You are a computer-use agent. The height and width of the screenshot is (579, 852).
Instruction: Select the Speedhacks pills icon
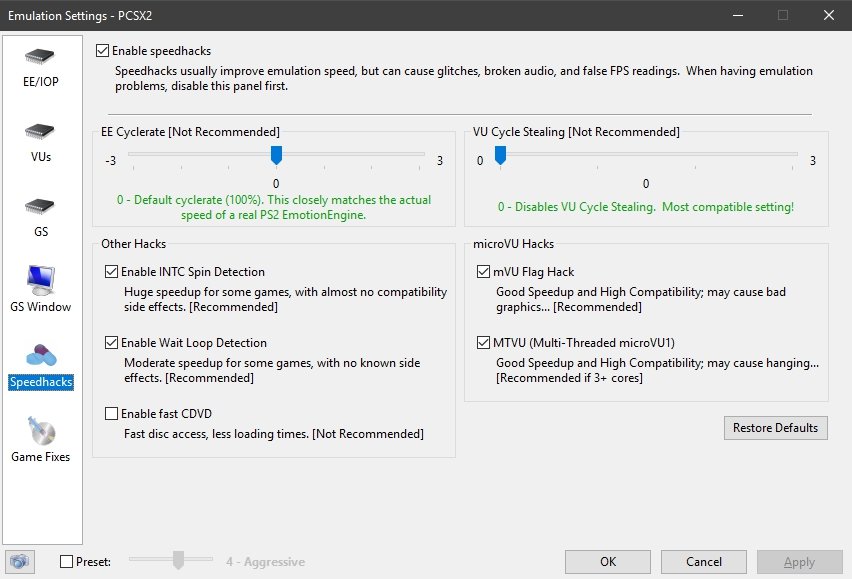click(x=41, y=355)
